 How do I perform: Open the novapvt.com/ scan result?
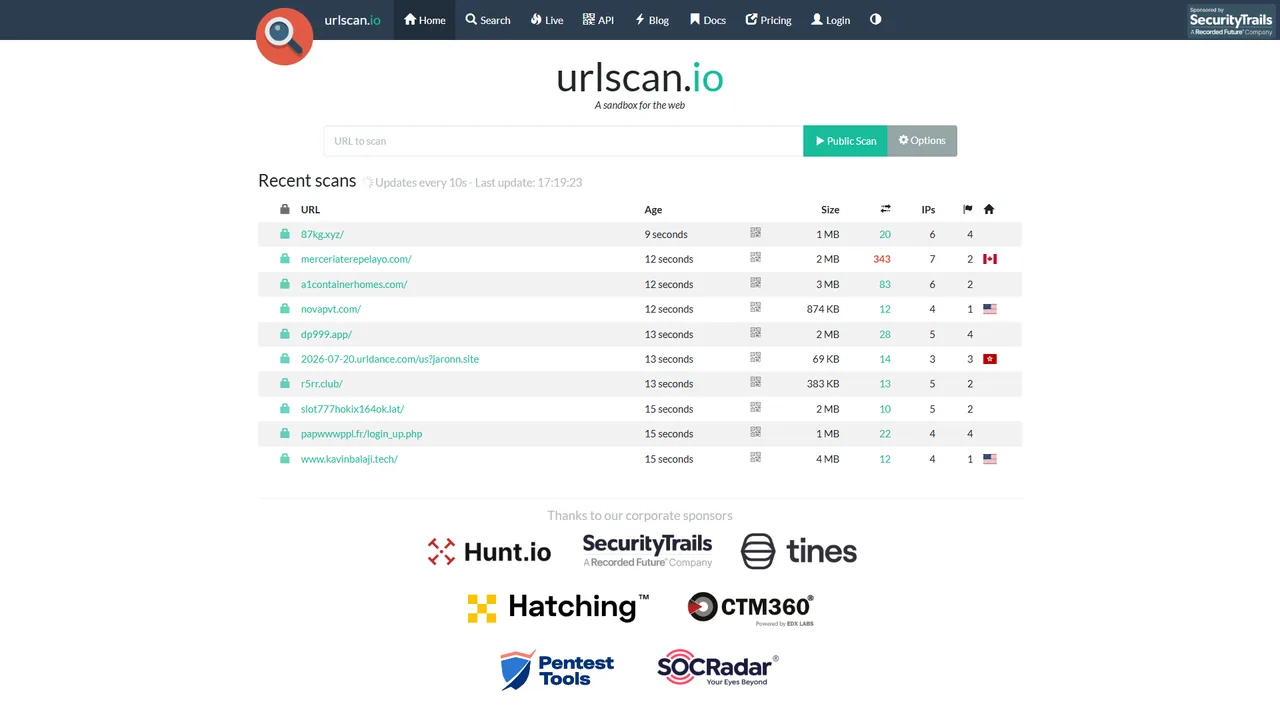[331, 309]
